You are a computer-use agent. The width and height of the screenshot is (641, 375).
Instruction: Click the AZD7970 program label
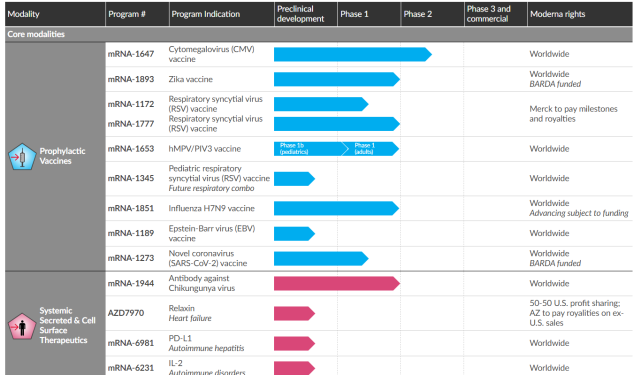pos(126,313)
